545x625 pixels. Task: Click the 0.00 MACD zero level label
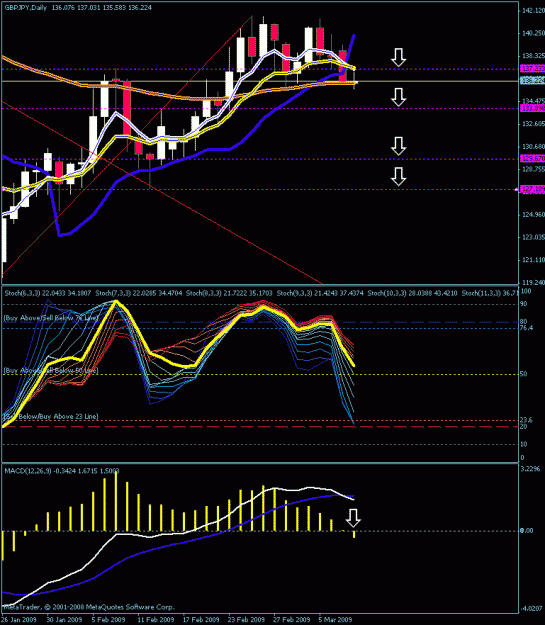coord(527,531)
